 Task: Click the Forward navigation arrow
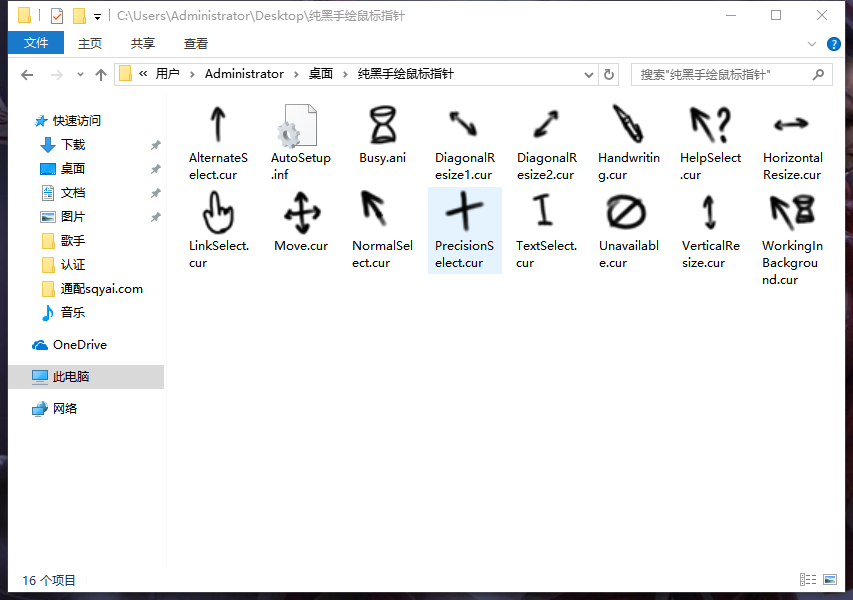click(57, 75)
